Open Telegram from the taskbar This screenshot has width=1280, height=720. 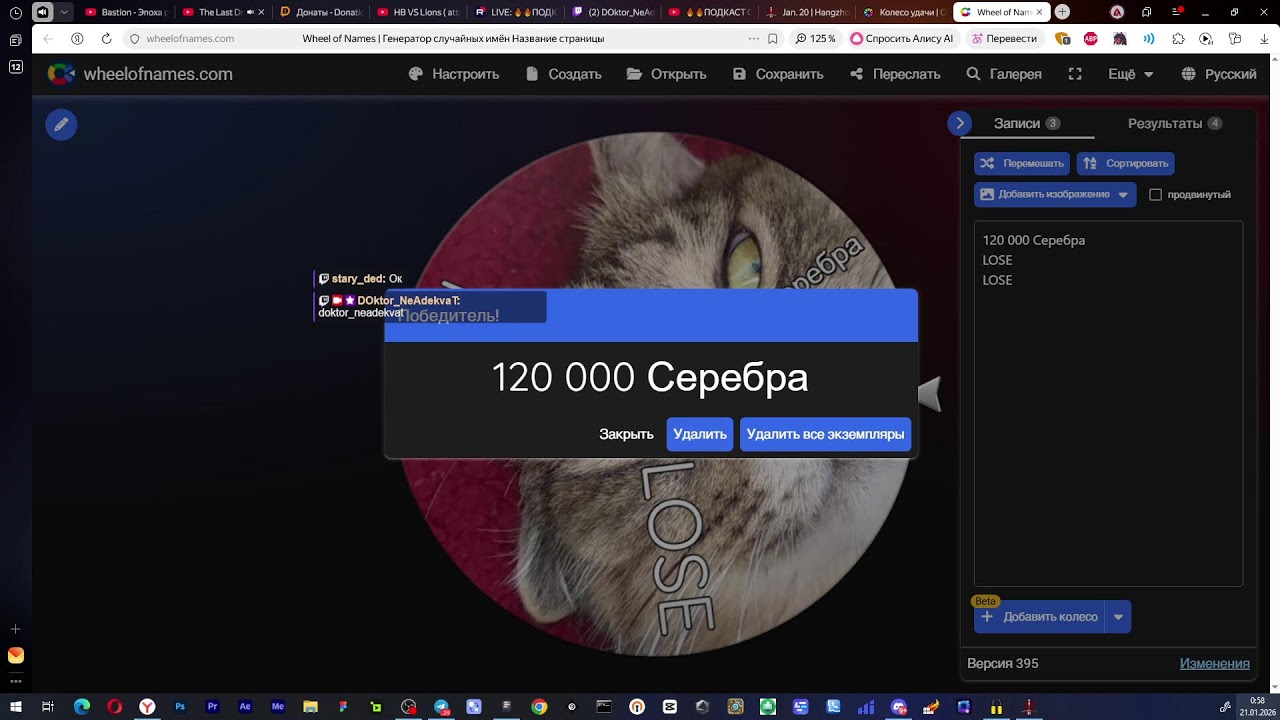click(x=441, y=707)
